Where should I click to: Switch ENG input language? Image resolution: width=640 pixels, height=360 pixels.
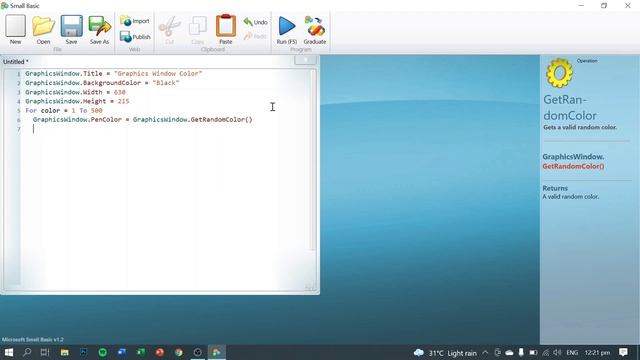(572, 353)
